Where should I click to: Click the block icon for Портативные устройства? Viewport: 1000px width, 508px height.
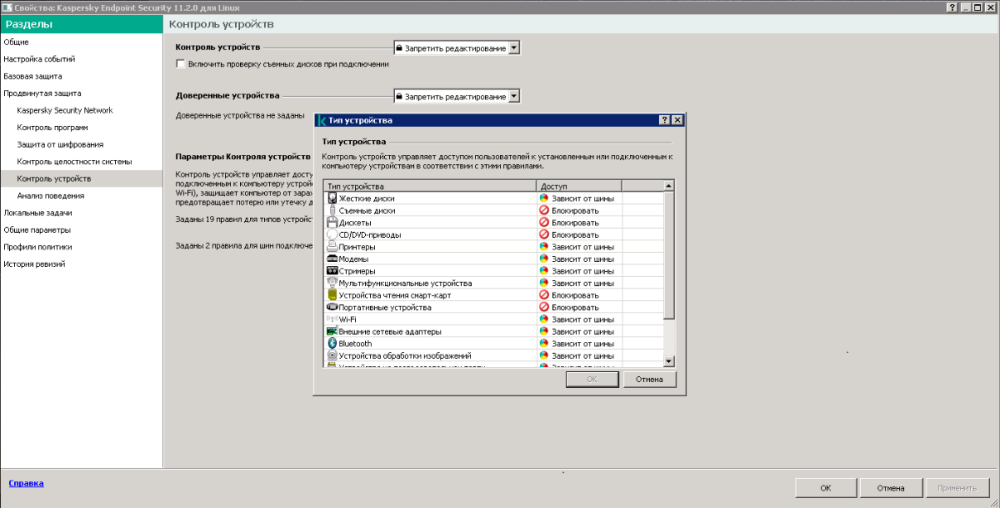click(544, 307)
